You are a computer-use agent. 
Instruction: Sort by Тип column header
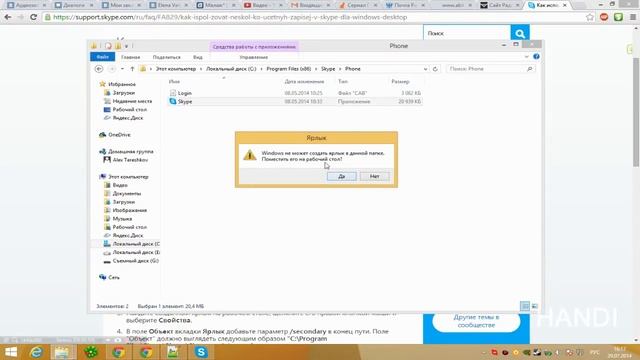coord(343,82)
